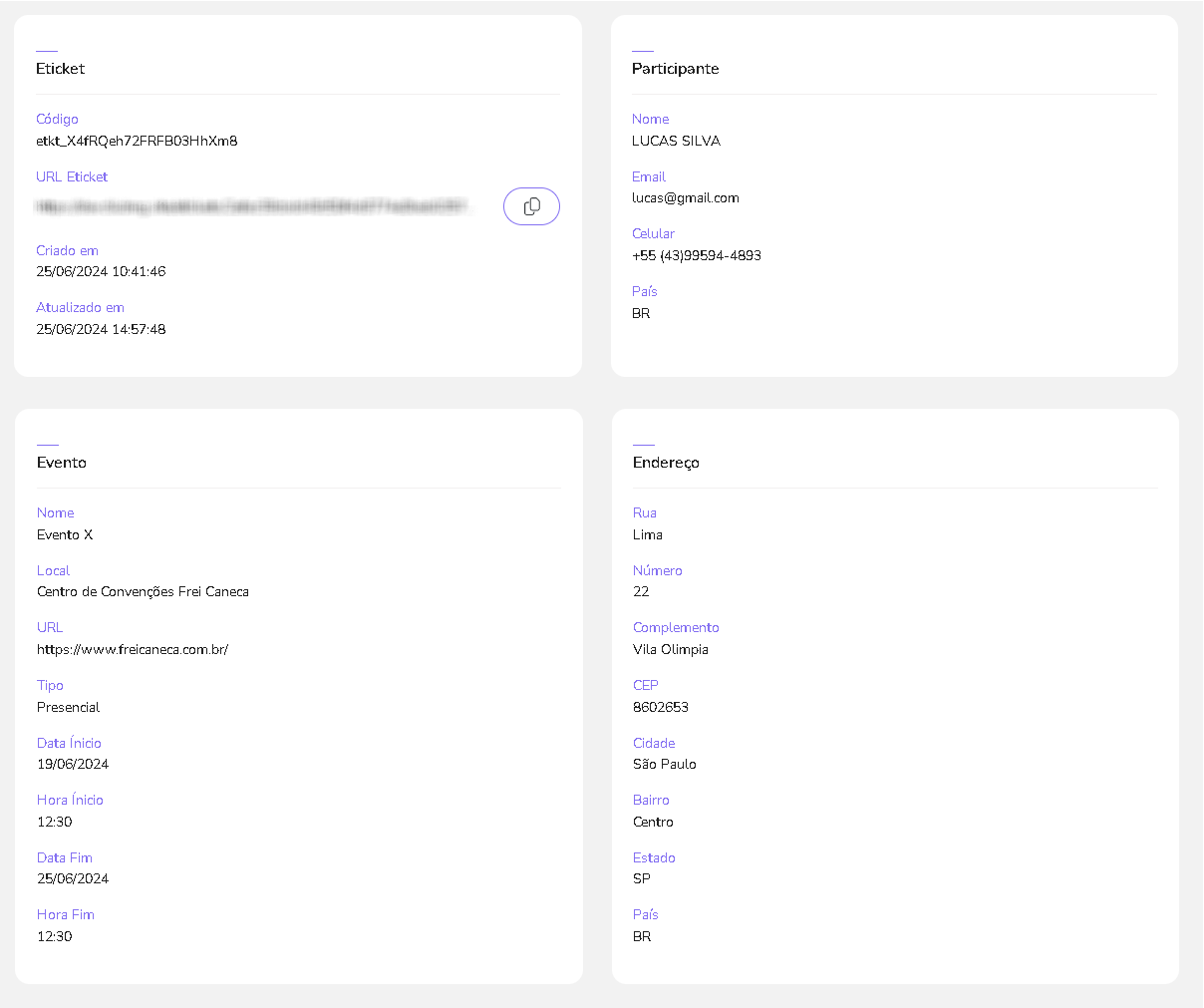The image size is (1204, 1008).
Task: Click the participant email lucas@gmail.com
Action: pyautogui.click(x=685, y=197)
